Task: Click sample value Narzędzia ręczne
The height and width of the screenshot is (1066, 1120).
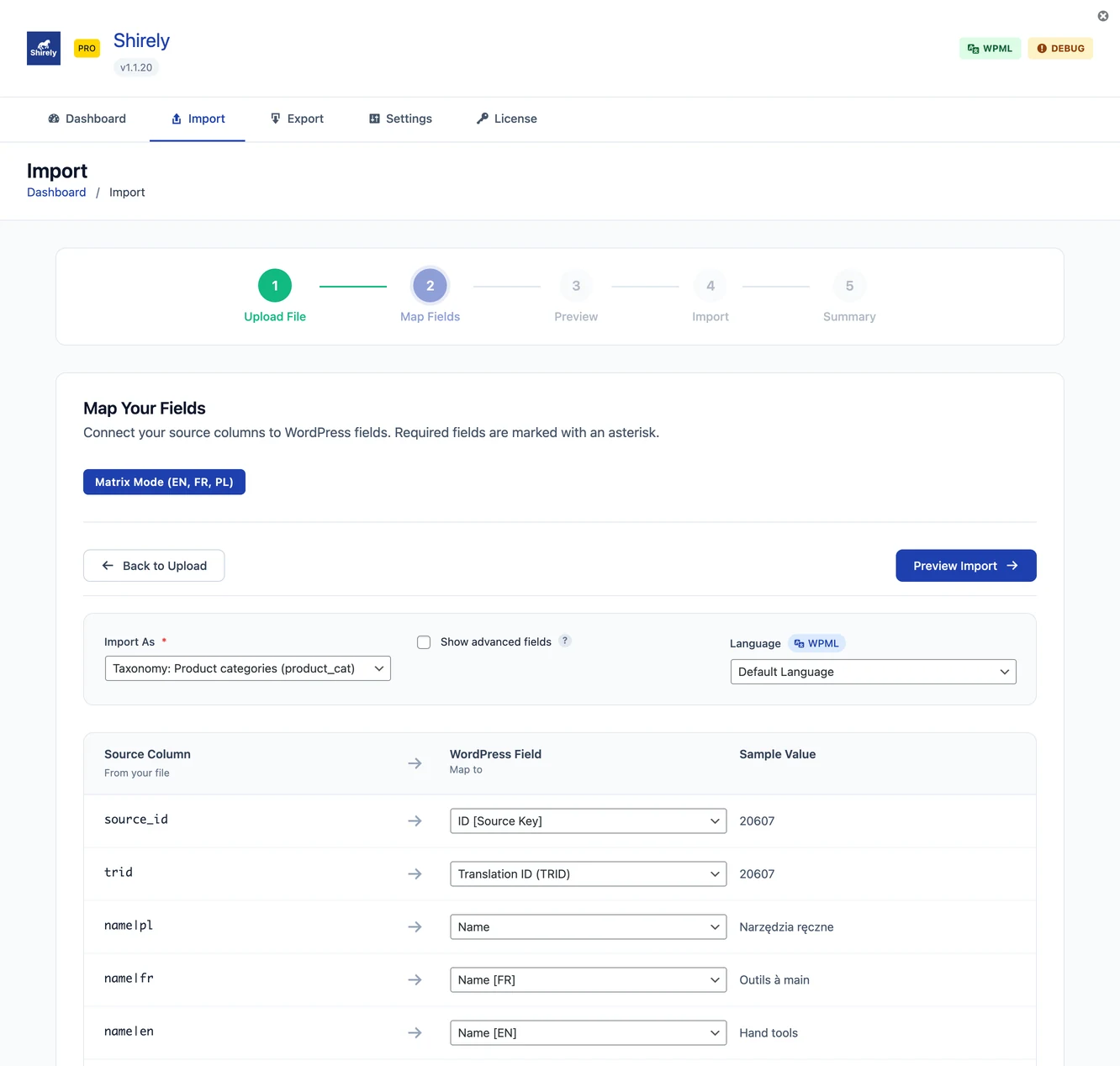Action: click(x=786, y=927)
